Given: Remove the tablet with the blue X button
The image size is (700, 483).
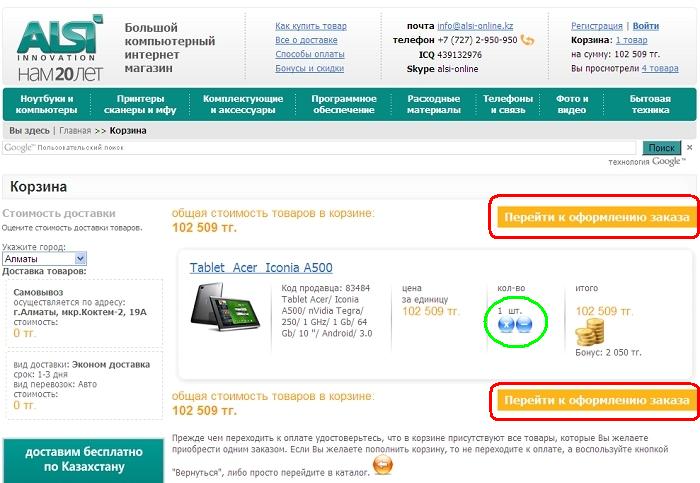Looking at the screenshot, I should pyautogui.click(x=506, y=324).
